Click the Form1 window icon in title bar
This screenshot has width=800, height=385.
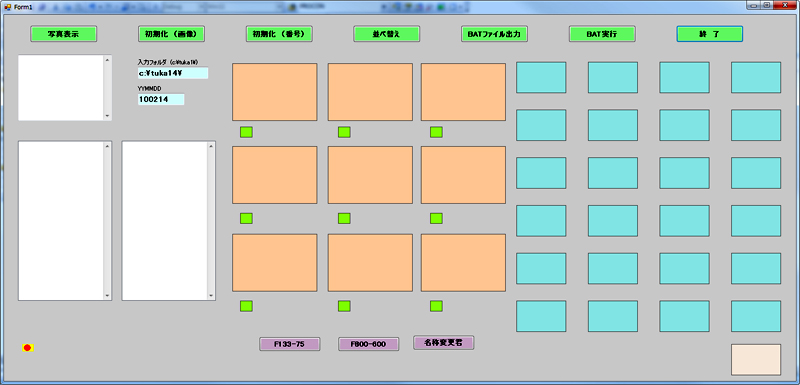click(x=7, y=6)
